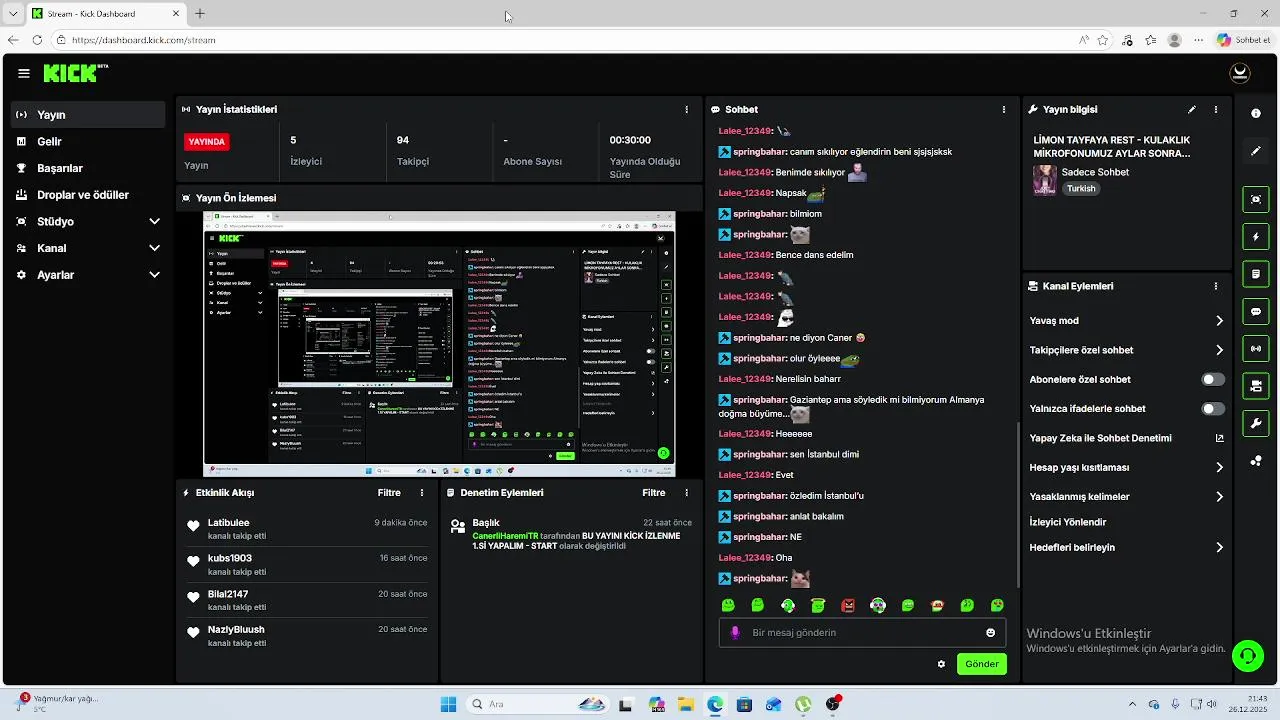
Task: Click CanerliHaremiTR in Denetim Eylemleri
Action: [x=505, y=536]
